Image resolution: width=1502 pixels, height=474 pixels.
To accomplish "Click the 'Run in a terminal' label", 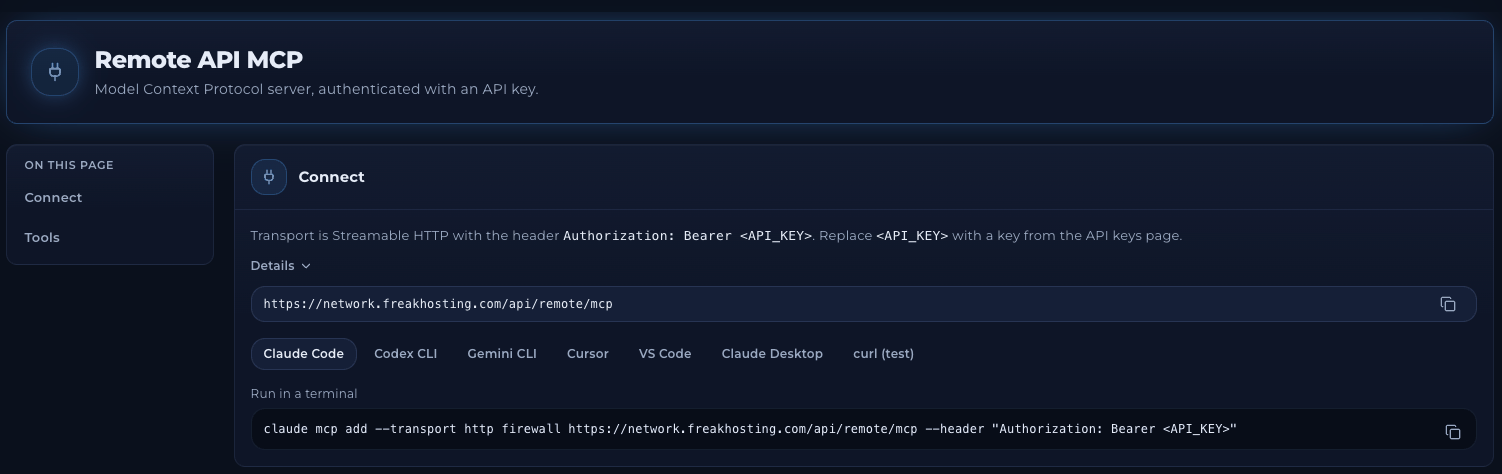I will pyautogui.click(x=304, y=394).
